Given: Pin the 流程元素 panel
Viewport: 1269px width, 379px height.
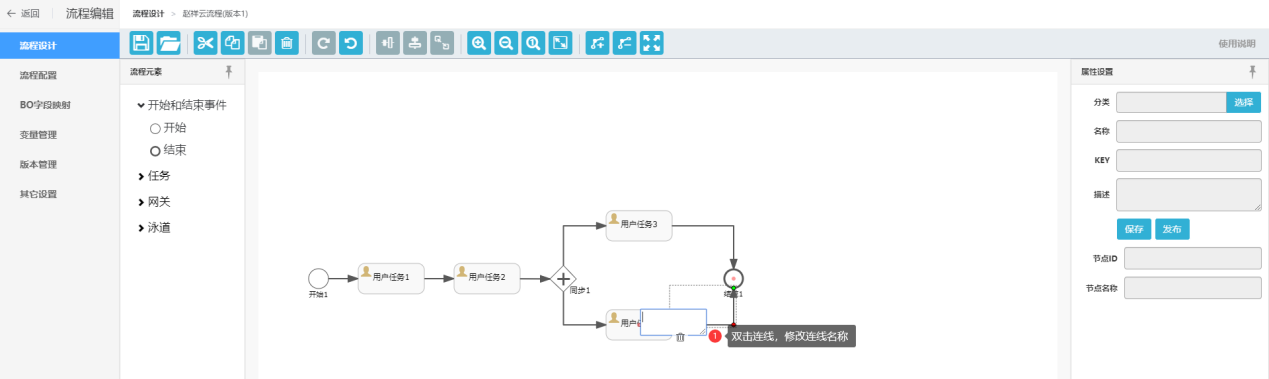Looking at the screenshot, I should [x=229, y=71].
